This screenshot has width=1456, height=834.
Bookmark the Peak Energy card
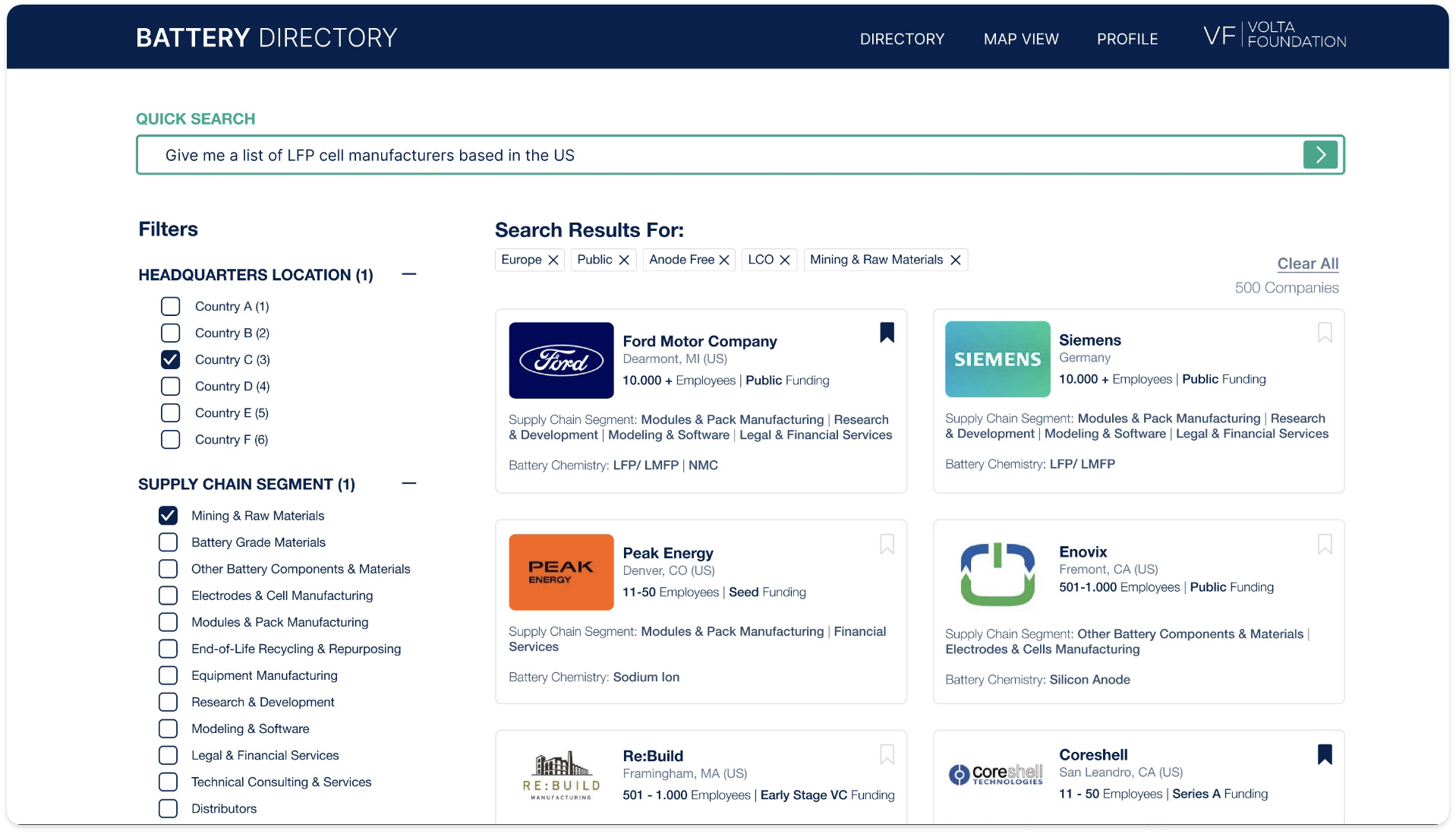click(x=887, y=544)
